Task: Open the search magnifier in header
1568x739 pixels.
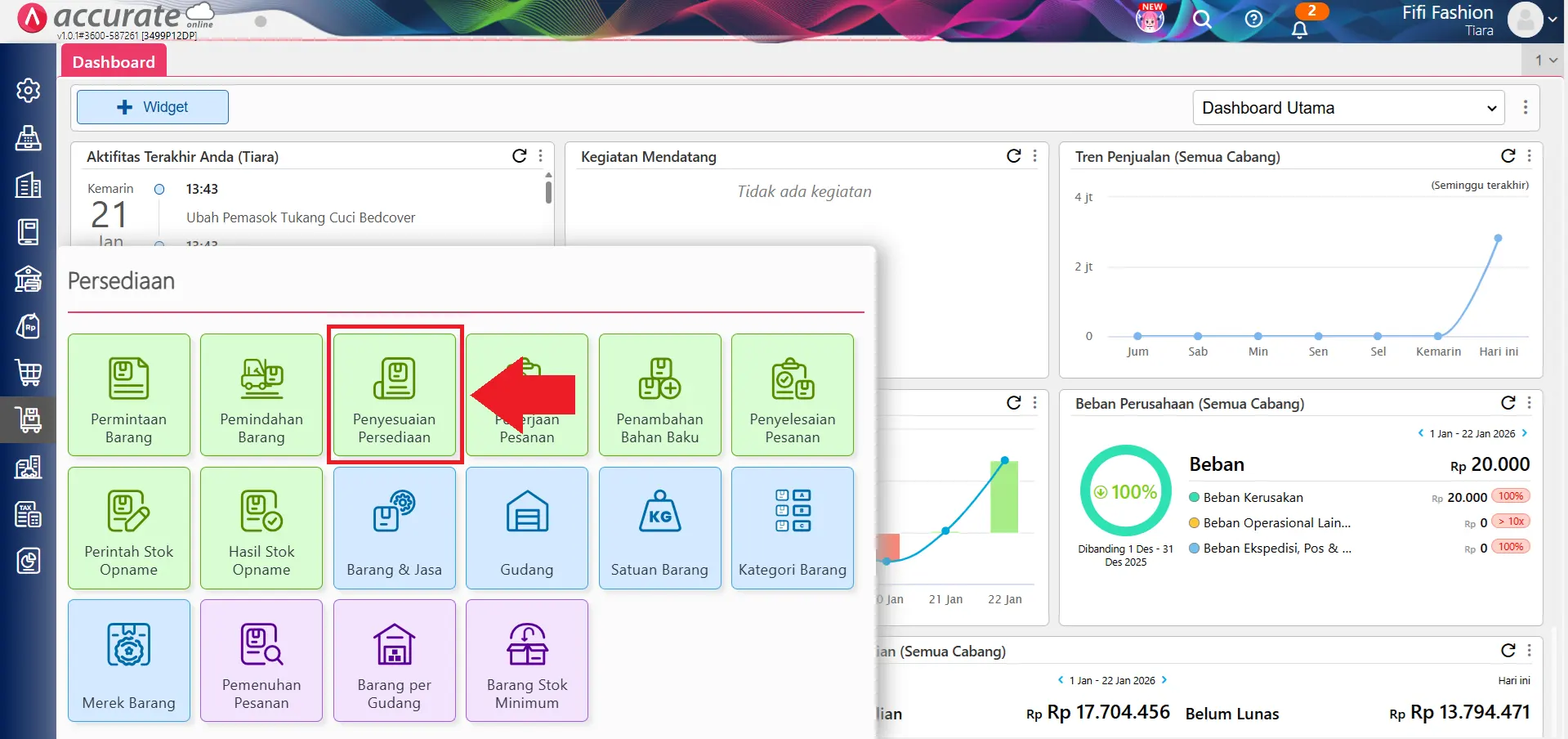Action: (x=1201, y=19)
